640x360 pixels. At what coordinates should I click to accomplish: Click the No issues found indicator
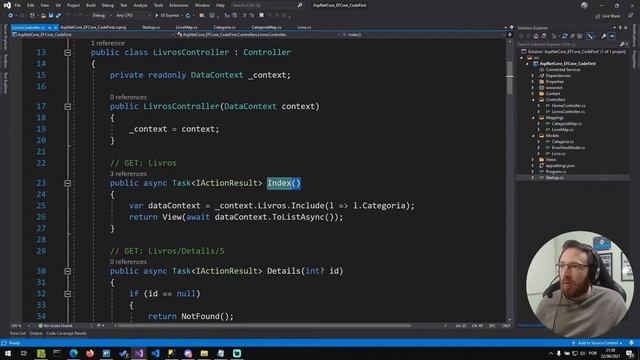tap(55, 326)
